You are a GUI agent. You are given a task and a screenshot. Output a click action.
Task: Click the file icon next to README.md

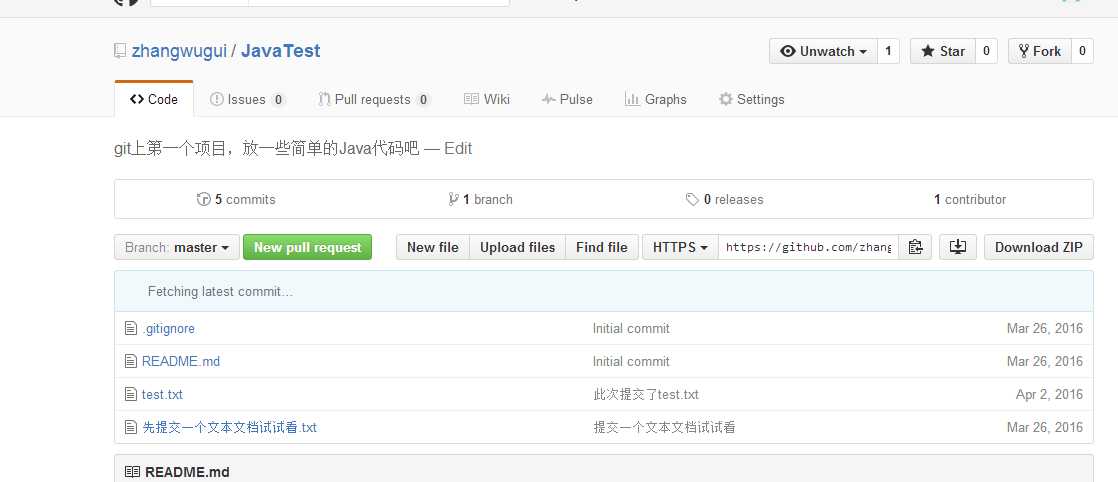[x=130, y=361]
